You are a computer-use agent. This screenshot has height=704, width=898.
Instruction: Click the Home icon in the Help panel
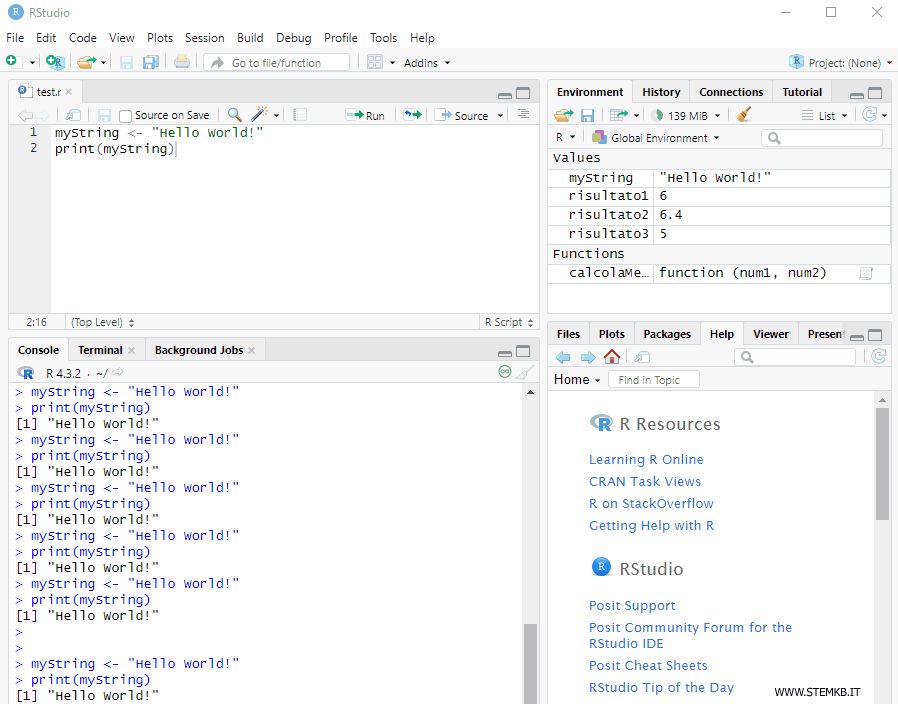pos(612,356)
